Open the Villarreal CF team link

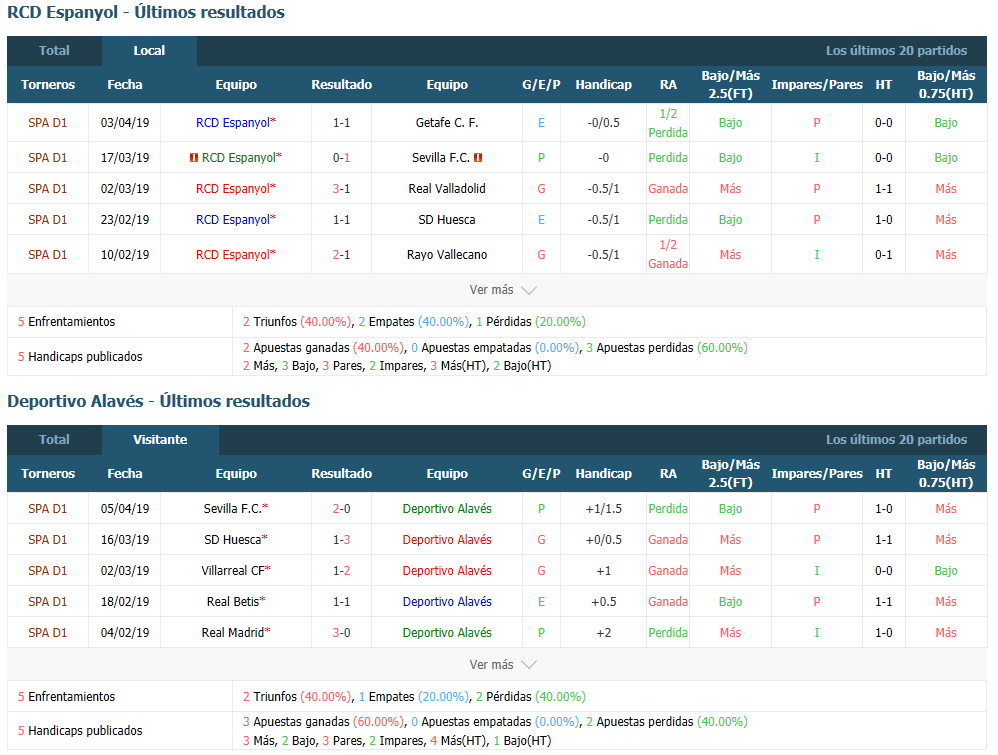[233, 572]
